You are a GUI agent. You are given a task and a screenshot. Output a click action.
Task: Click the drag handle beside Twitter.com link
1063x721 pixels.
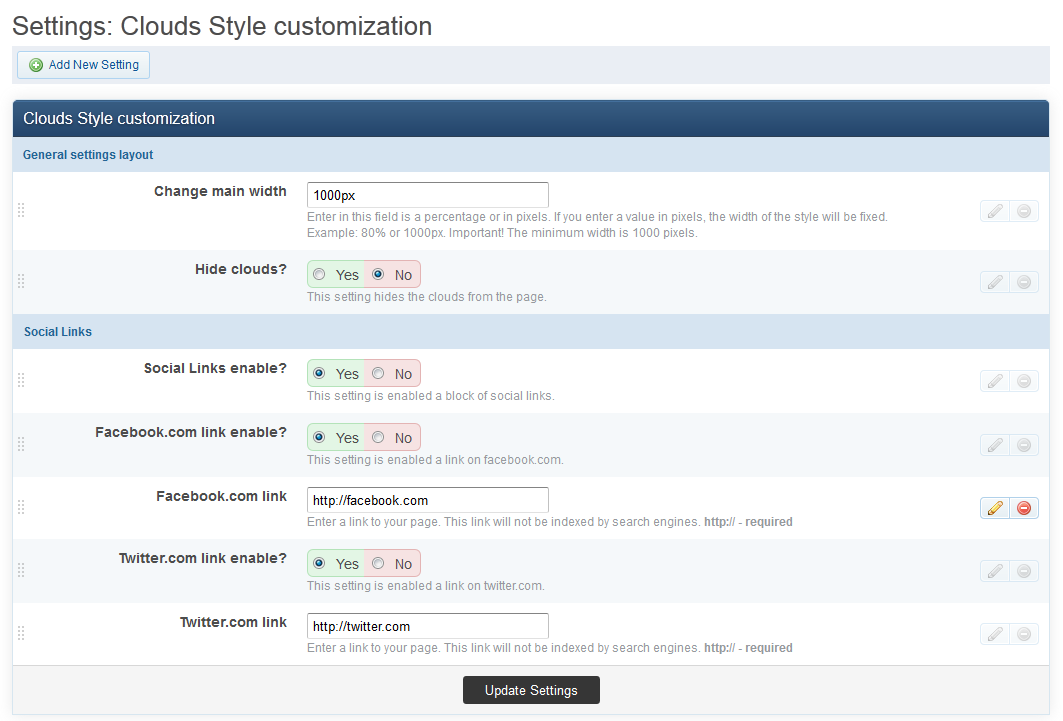pos(21,634)
